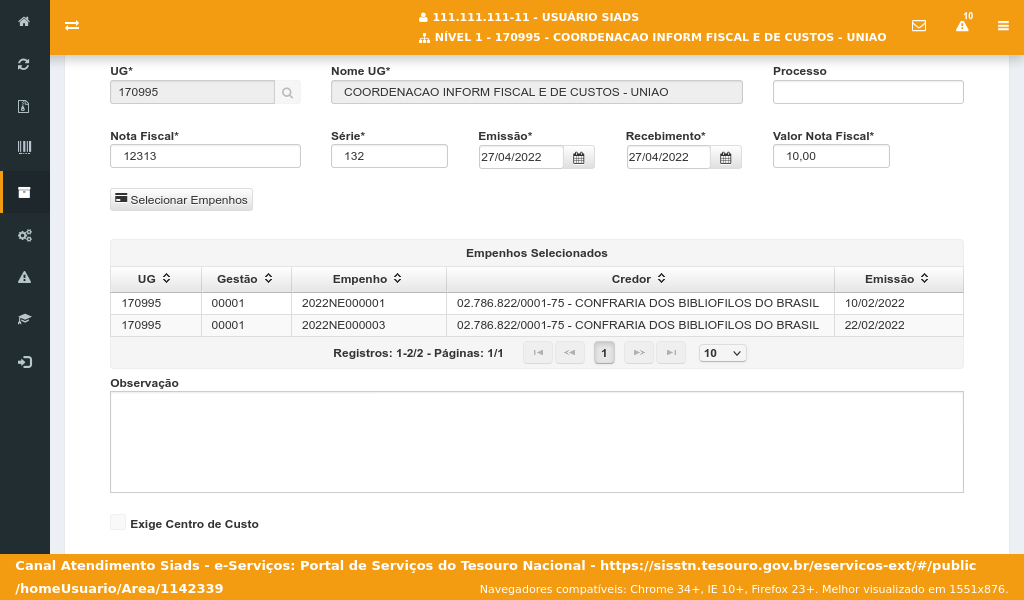This screenshot has width=1024, height=600.
Task: Click inside the Observação text area
Action: point(537,442)
